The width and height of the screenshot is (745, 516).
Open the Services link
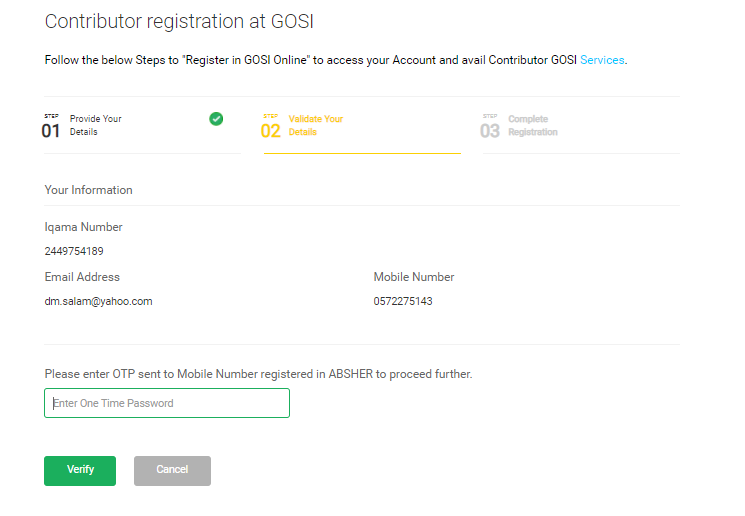pos(602,60)
